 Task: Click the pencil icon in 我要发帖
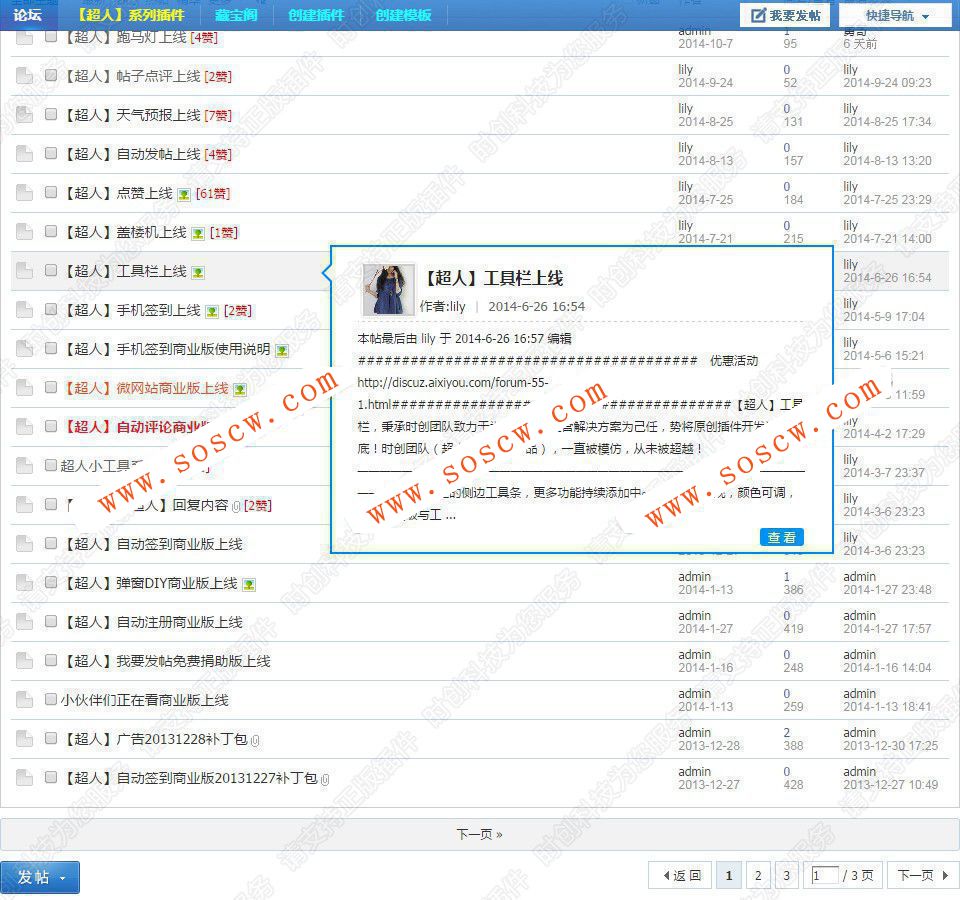tap(758, 15)
